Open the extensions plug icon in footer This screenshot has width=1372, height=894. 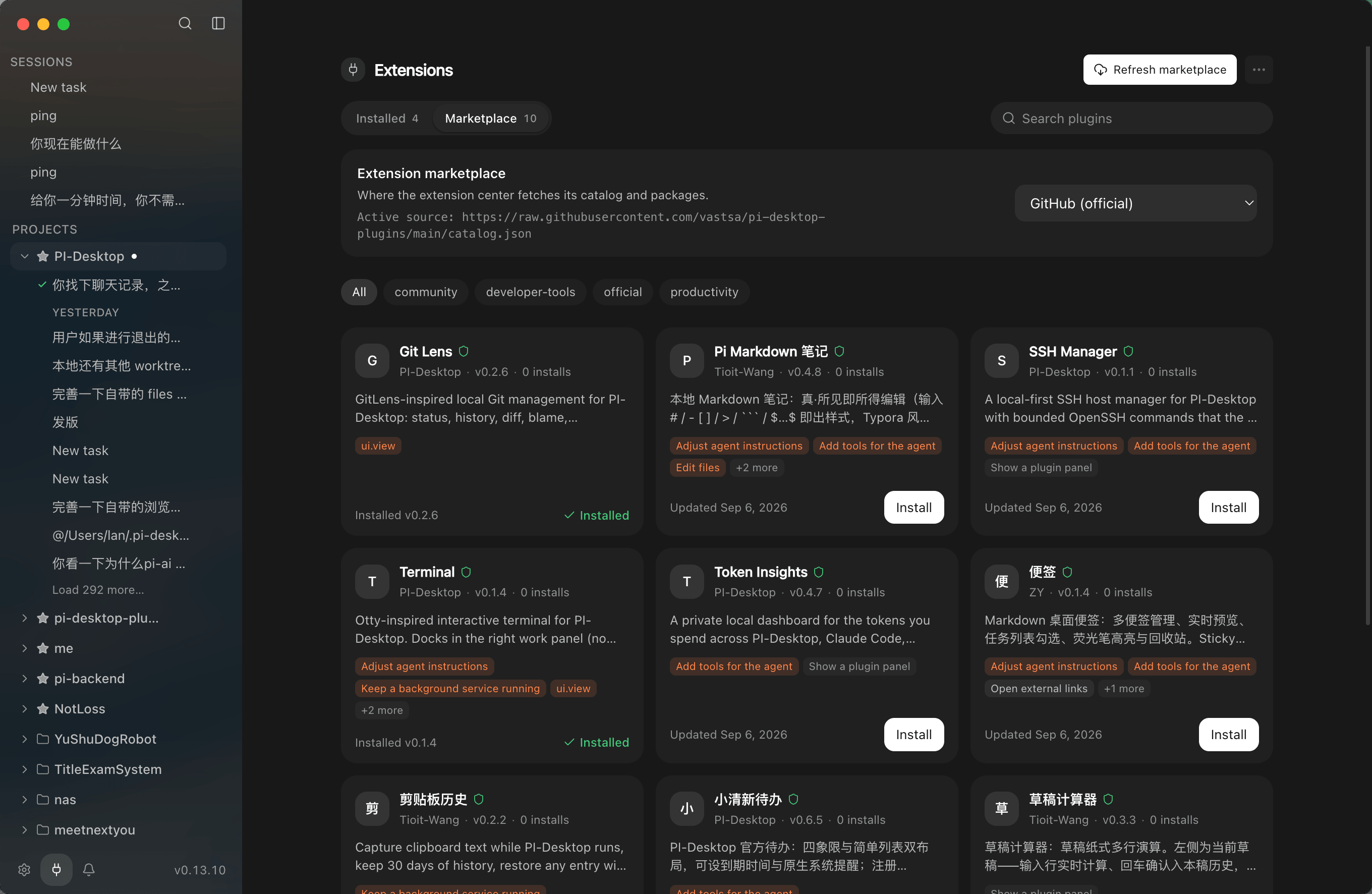(56, 869)
